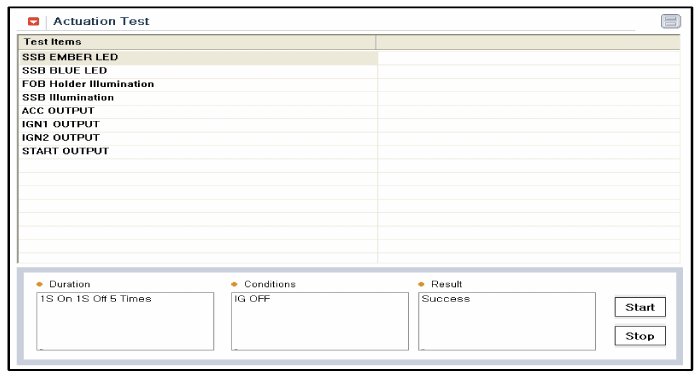Click inside the Result text box
This screenshot has width=700, height=377.
507,321
